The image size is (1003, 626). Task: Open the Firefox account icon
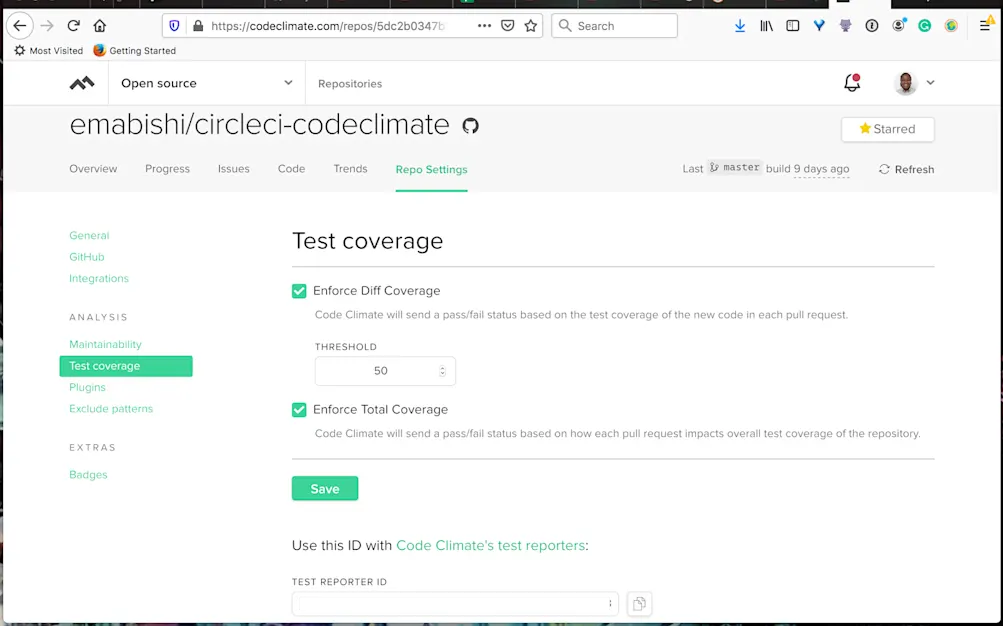point(899,26)
